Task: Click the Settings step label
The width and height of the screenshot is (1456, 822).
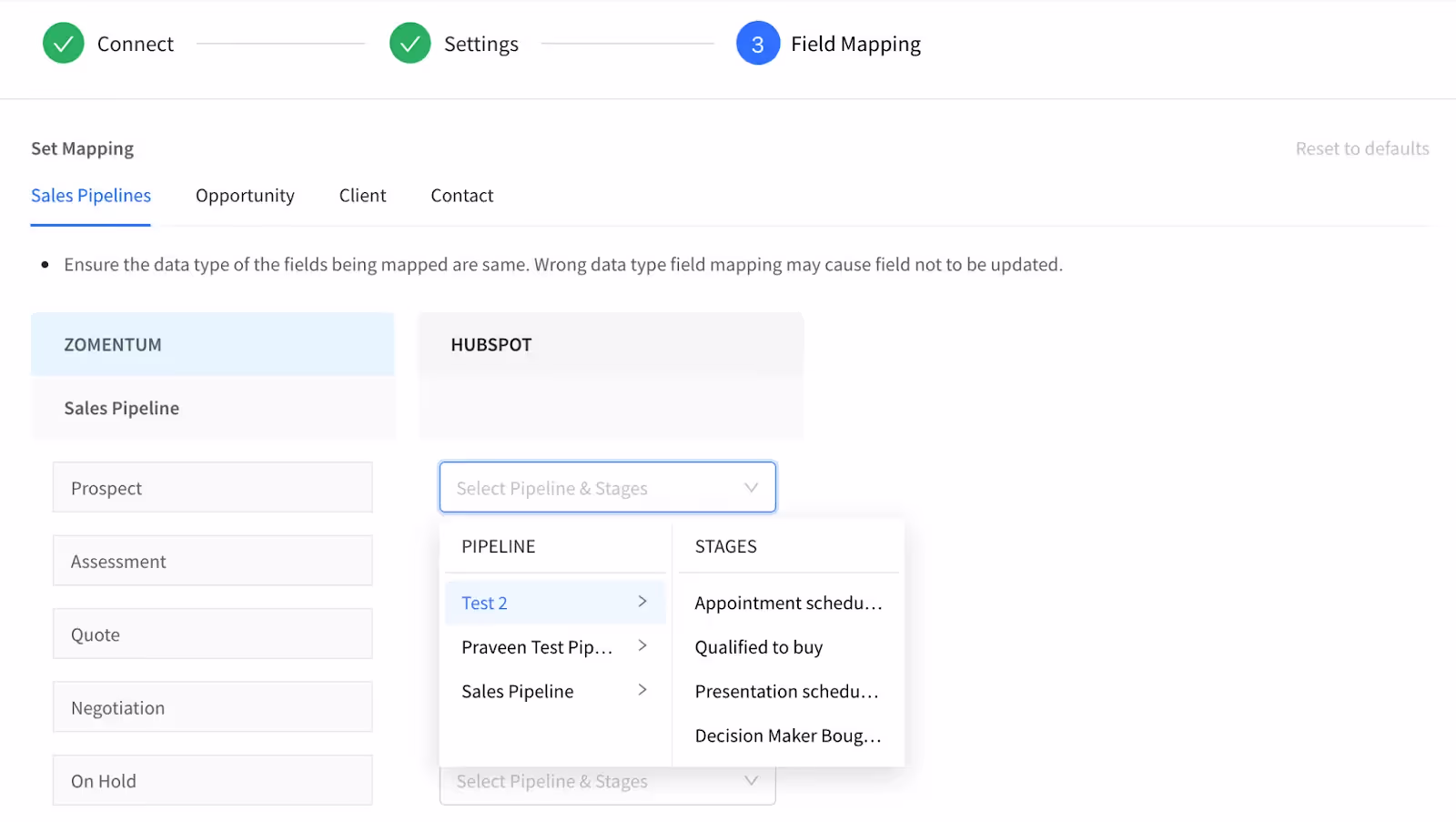Action: tap(481, 44)
